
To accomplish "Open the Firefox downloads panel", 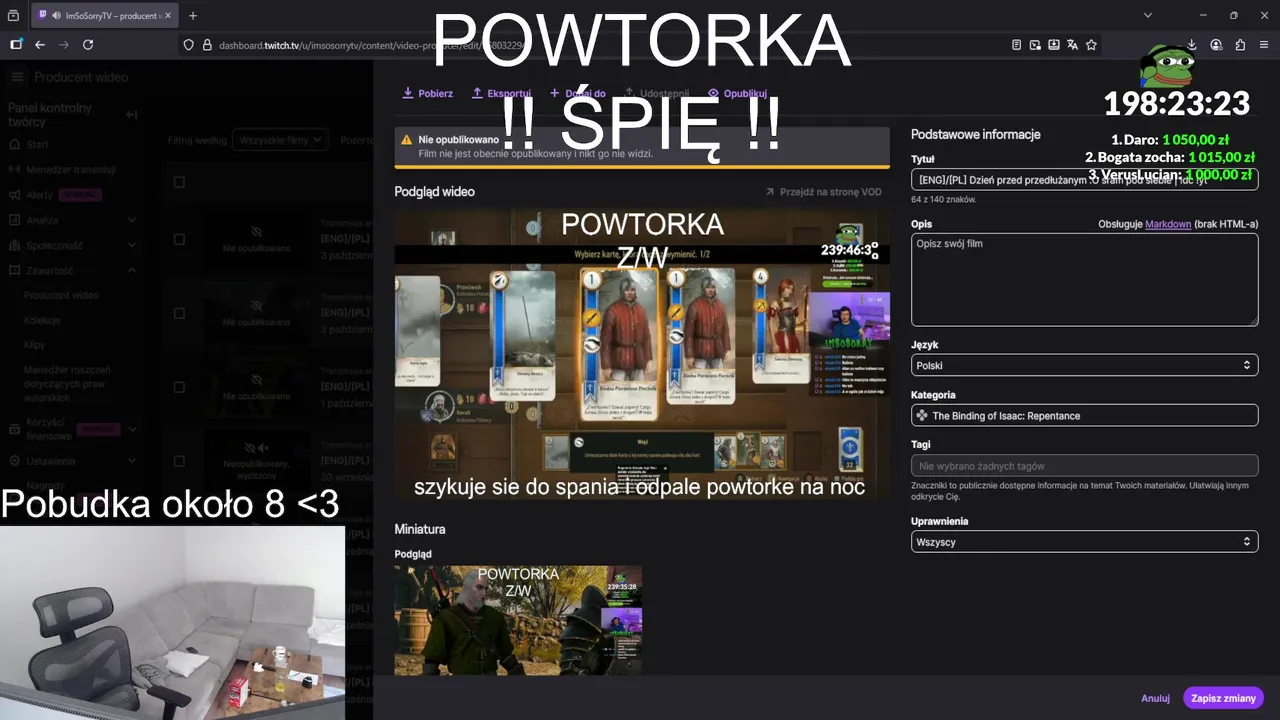I will coord(1191,45).
